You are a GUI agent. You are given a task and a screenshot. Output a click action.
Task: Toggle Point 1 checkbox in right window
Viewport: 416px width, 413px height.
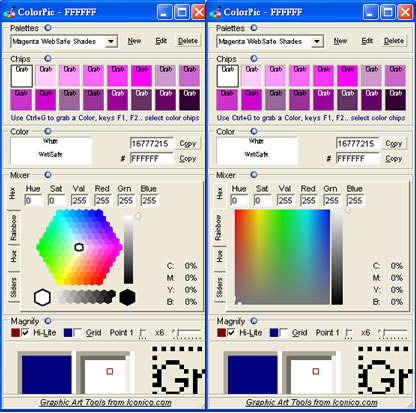point(349,333)
